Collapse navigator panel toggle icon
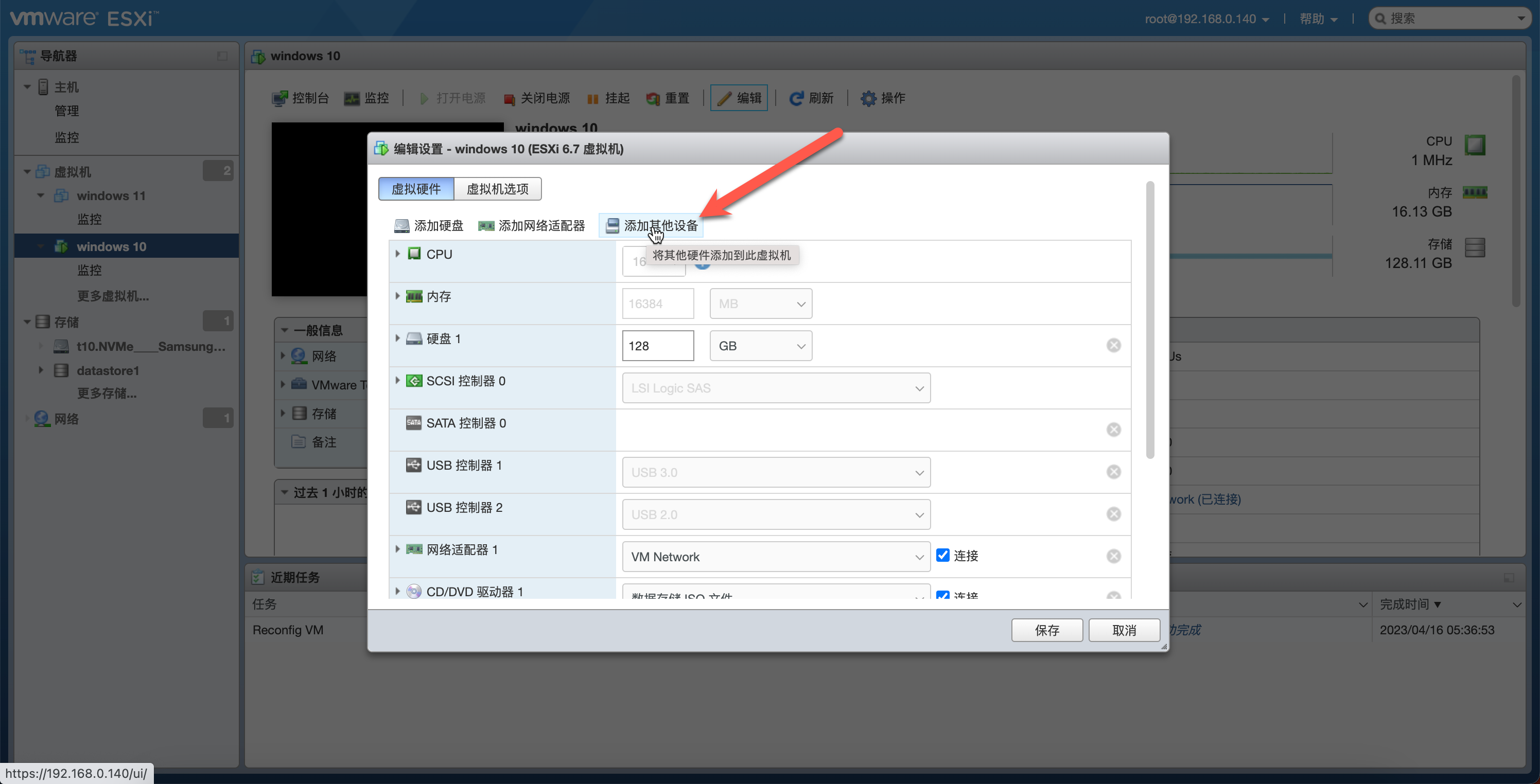1540x784 pixels. (x=222, y=56)
